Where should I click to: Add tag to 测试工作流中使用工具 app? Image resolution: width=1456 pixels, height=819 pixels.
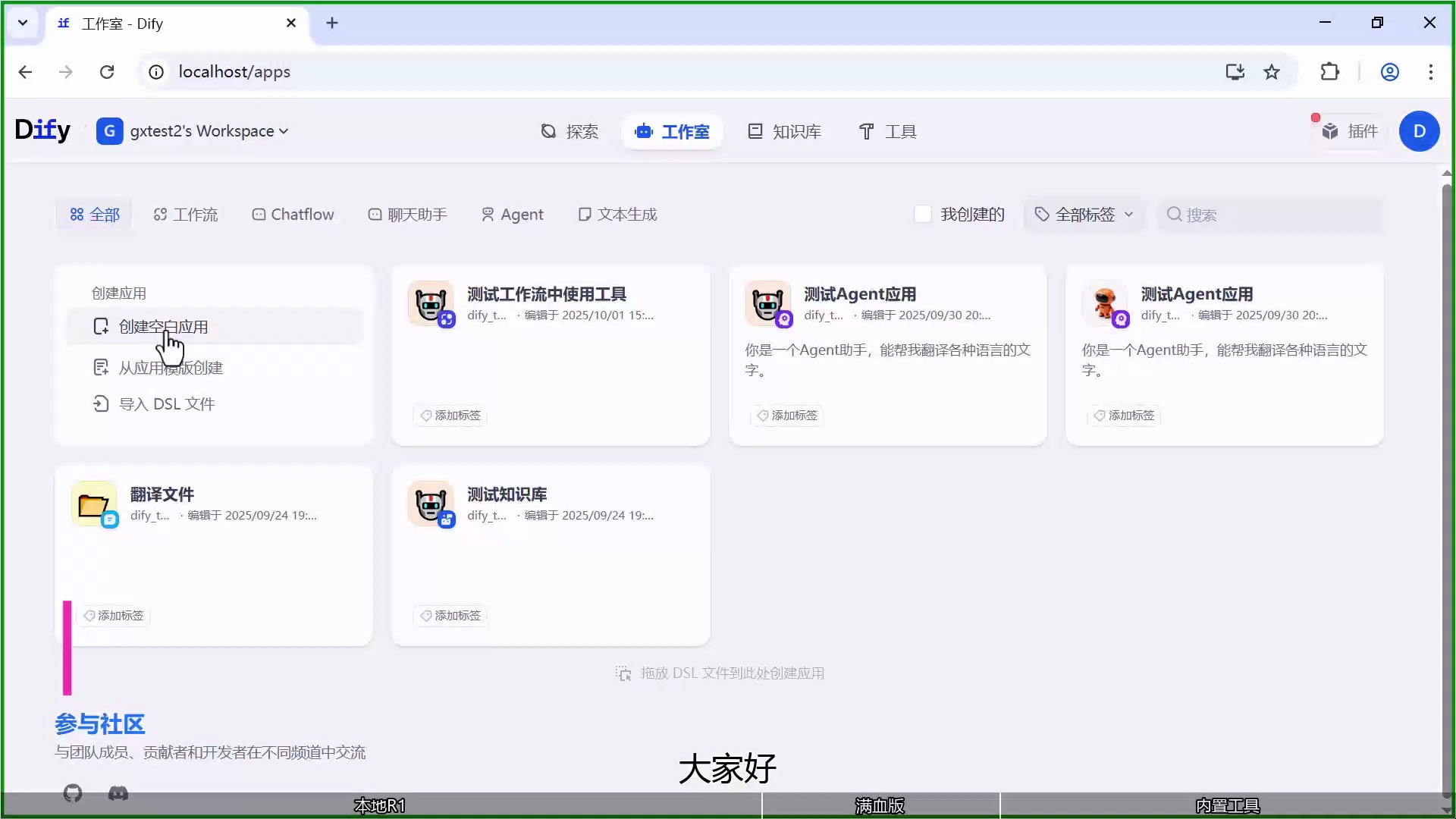click(450, 416)
